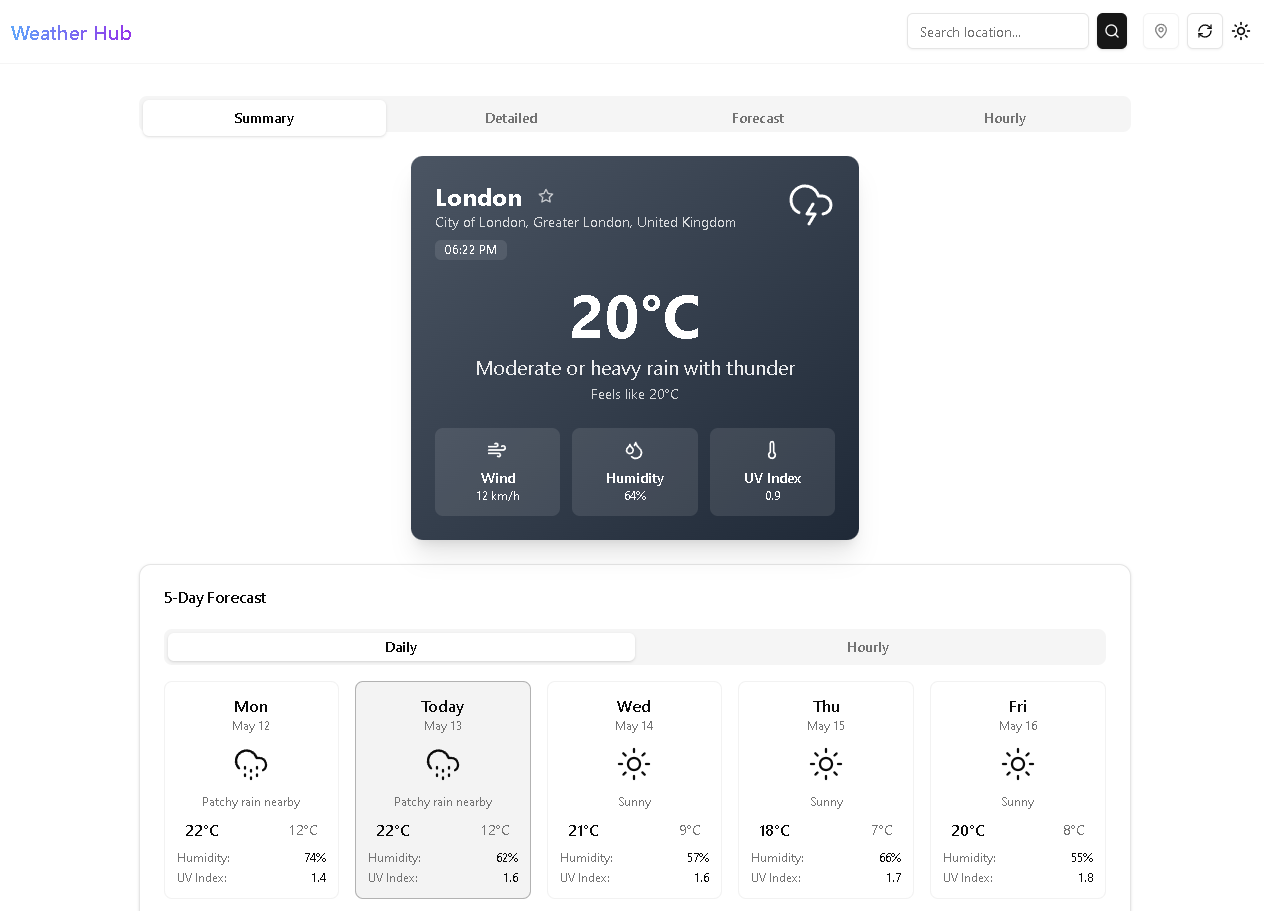Viewport: 1264px width, 911px height.
Task: Click the thunderstorm cloud icon
Action: pos(810,204)
